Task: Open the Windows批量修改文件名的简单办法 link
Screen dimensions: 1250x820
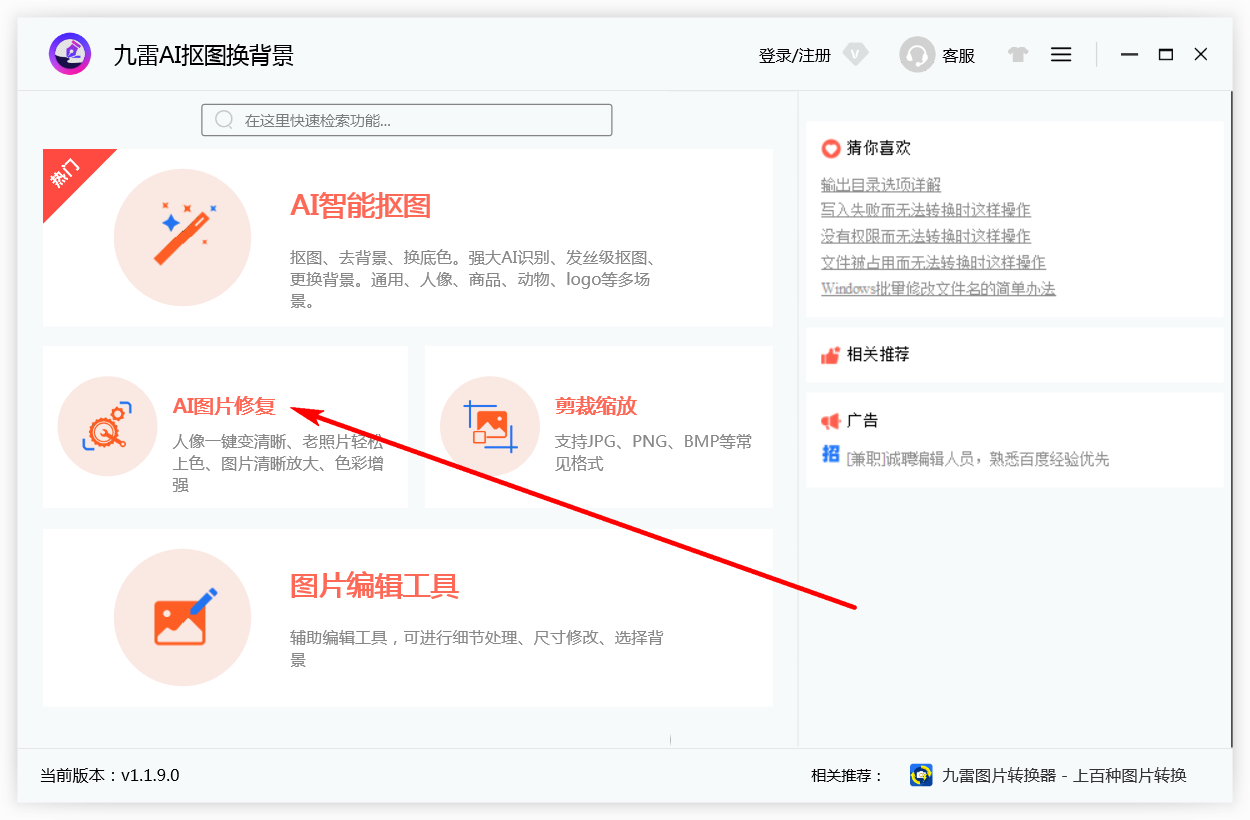Action: point(938,288)
